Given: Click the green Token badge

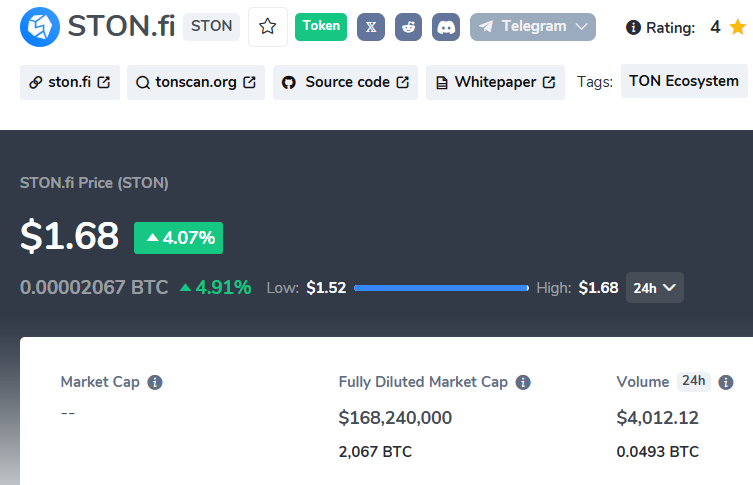Looking at the screenshot, I should [321, 27].
